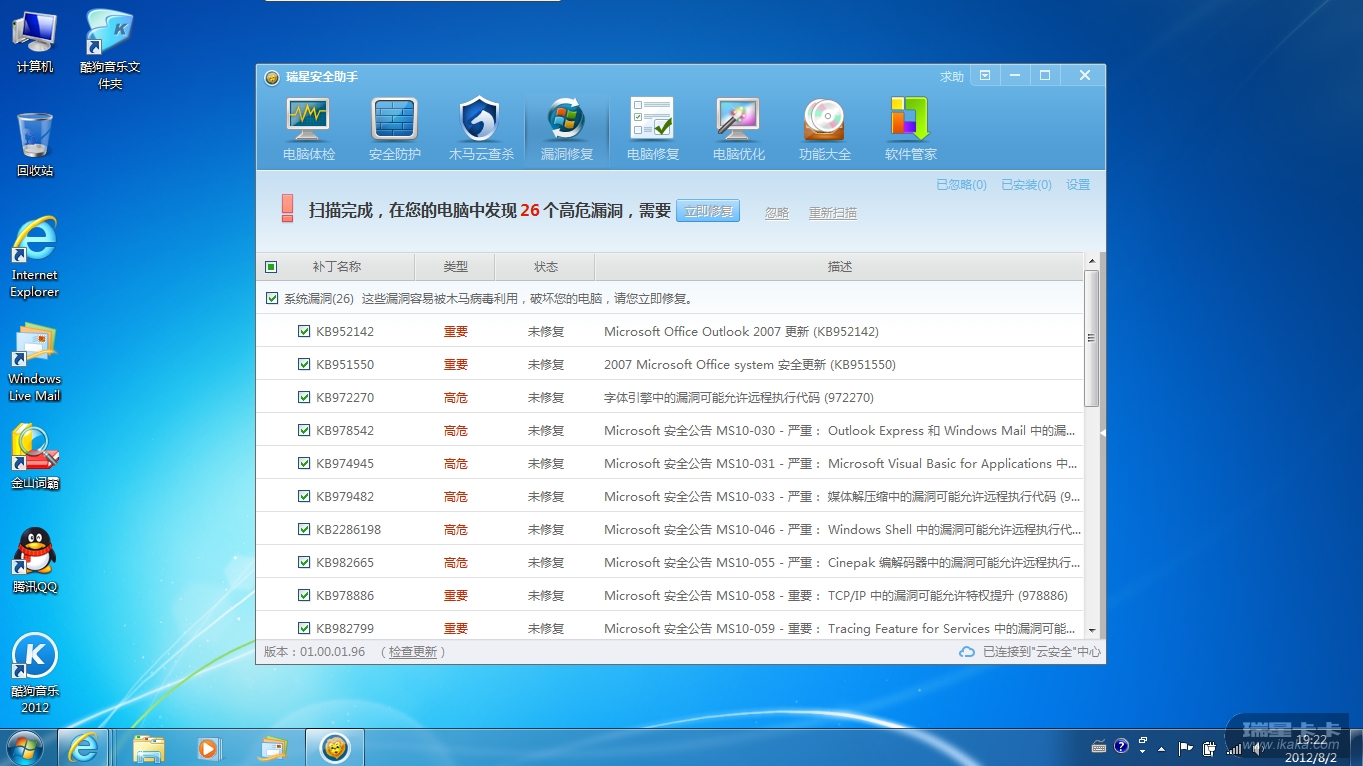Switch to the 已忽略(0) ignored list

point(960,185)
